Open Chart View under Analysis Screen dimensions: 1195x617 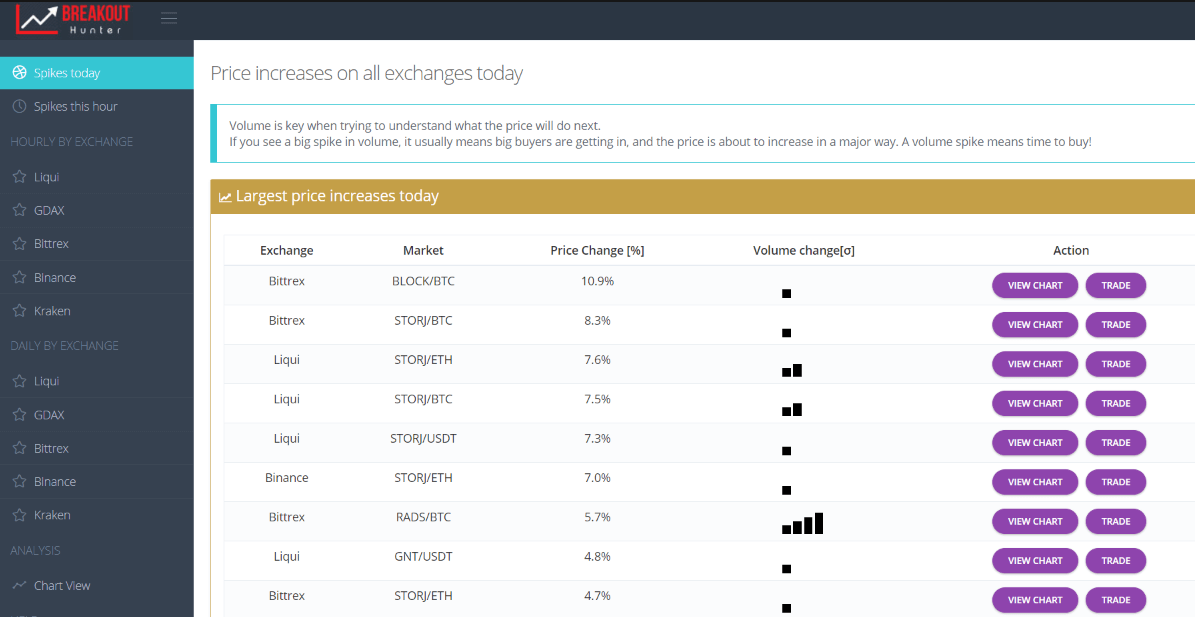point(97,585)
